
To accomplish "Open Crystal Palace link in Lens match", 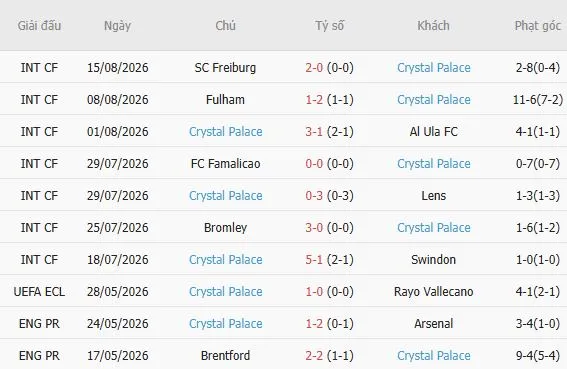I will pos(226,196).
